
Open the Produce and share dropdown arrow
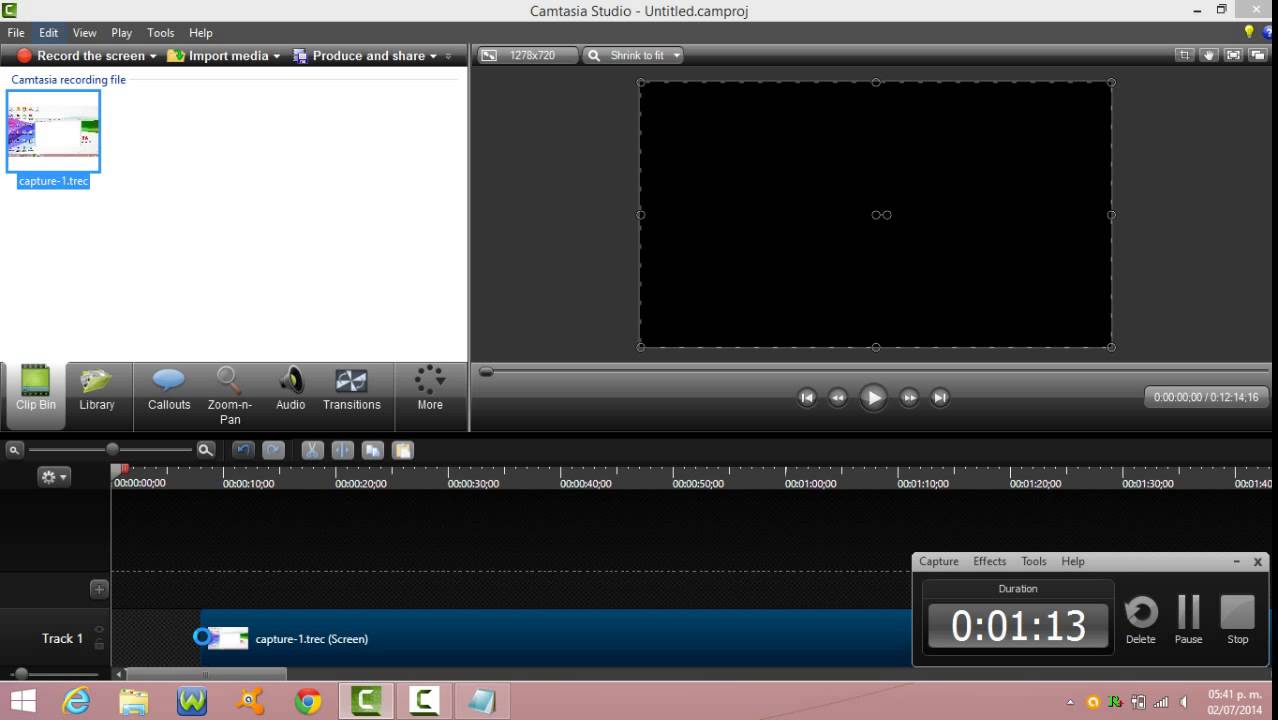tap(433, 56)
